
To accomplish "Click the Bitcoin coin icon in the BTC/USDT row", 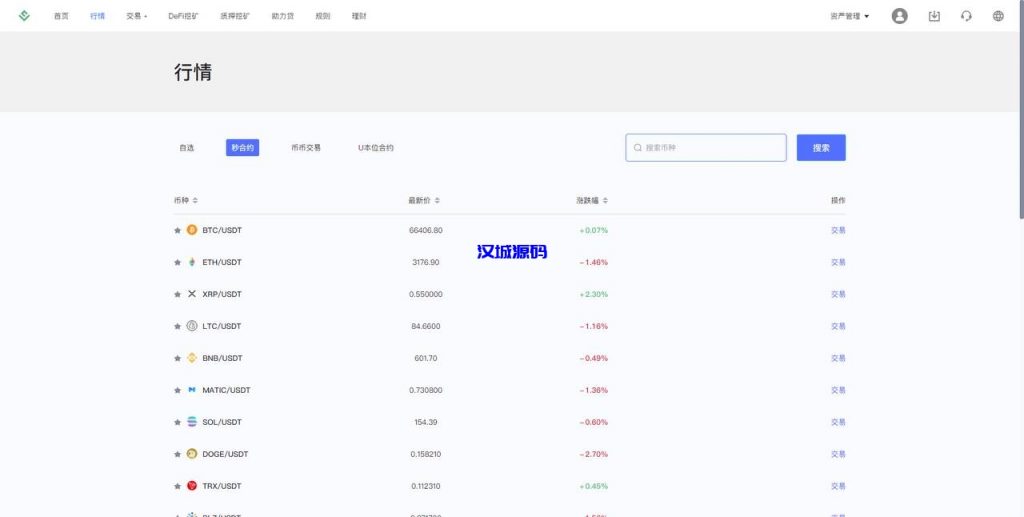I will [x=191, y=230].
